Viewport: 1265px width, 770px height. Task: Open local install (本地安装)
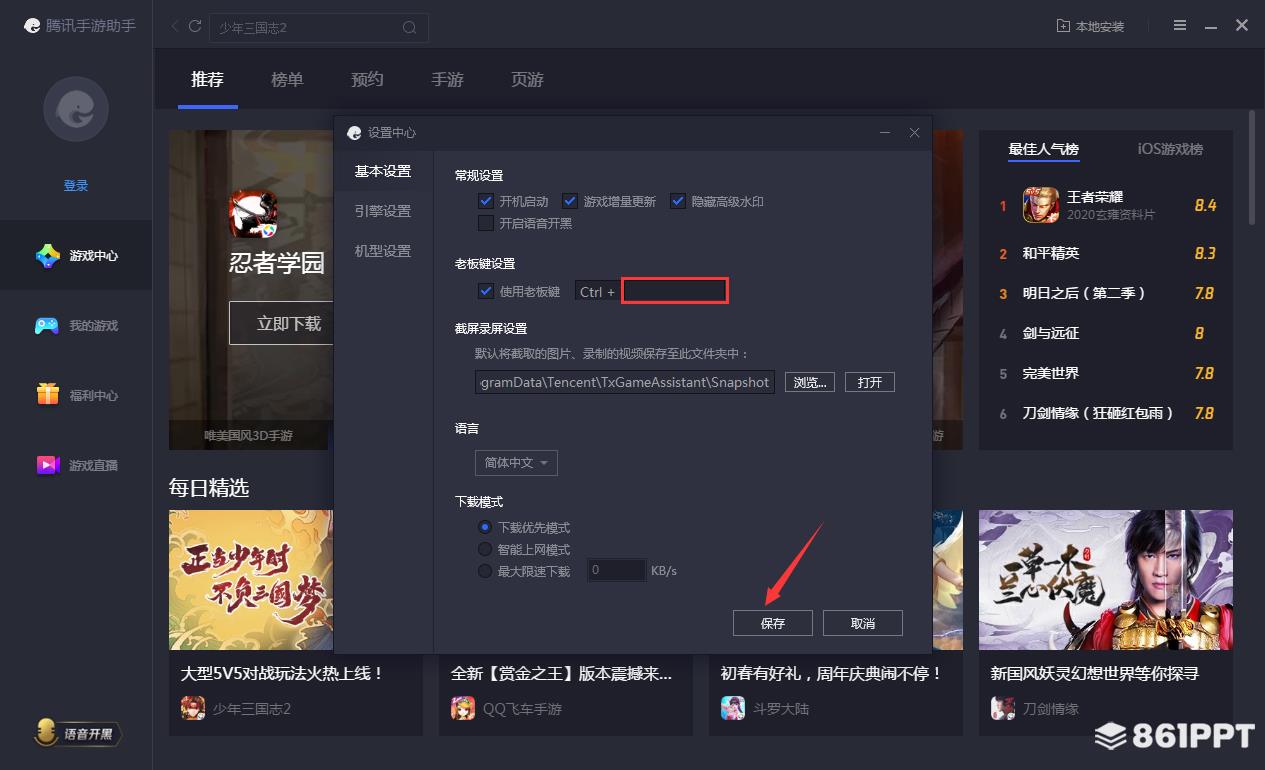(x=1091, y=26)
